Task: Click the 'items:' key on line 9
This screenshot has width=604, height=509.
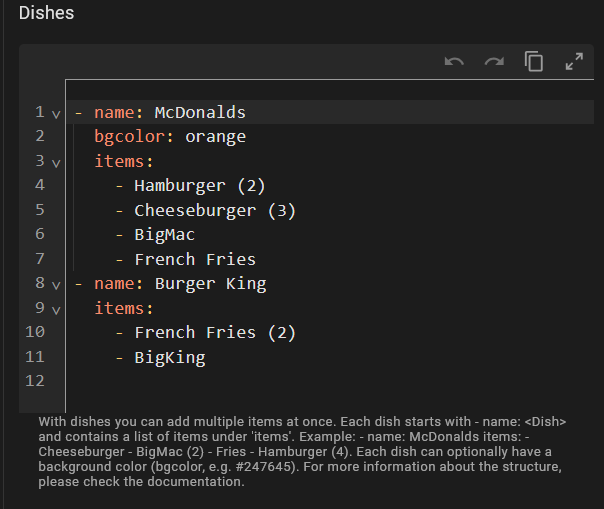Action: 124,308
